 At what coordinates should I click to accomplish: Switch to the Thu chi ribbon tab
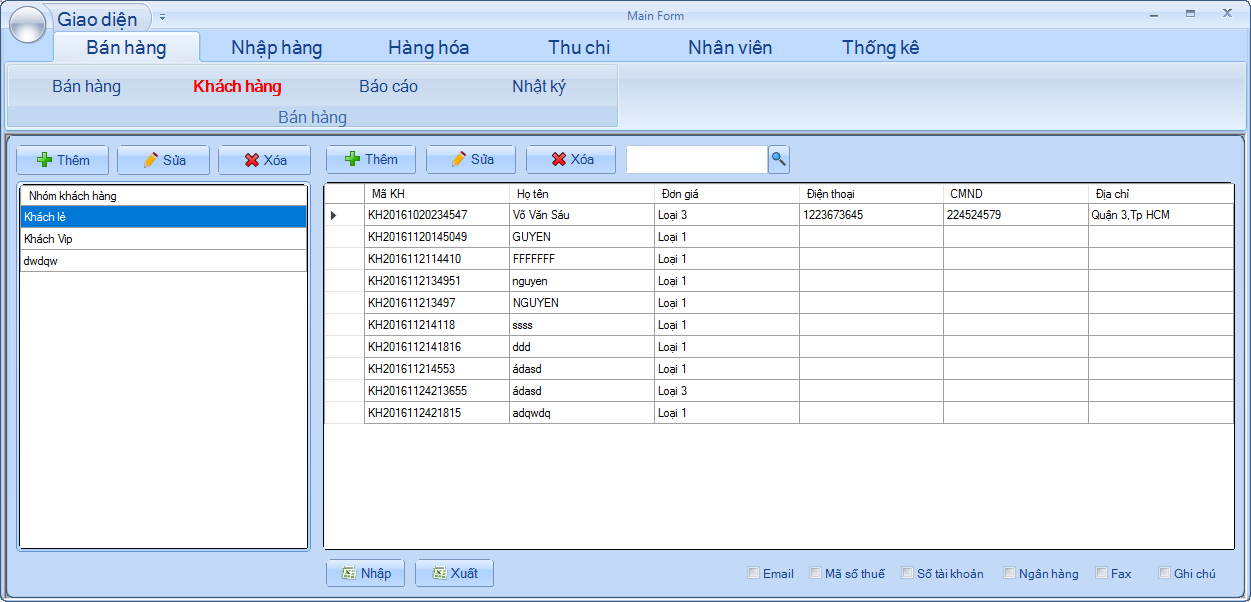click(x=579, y=47)
